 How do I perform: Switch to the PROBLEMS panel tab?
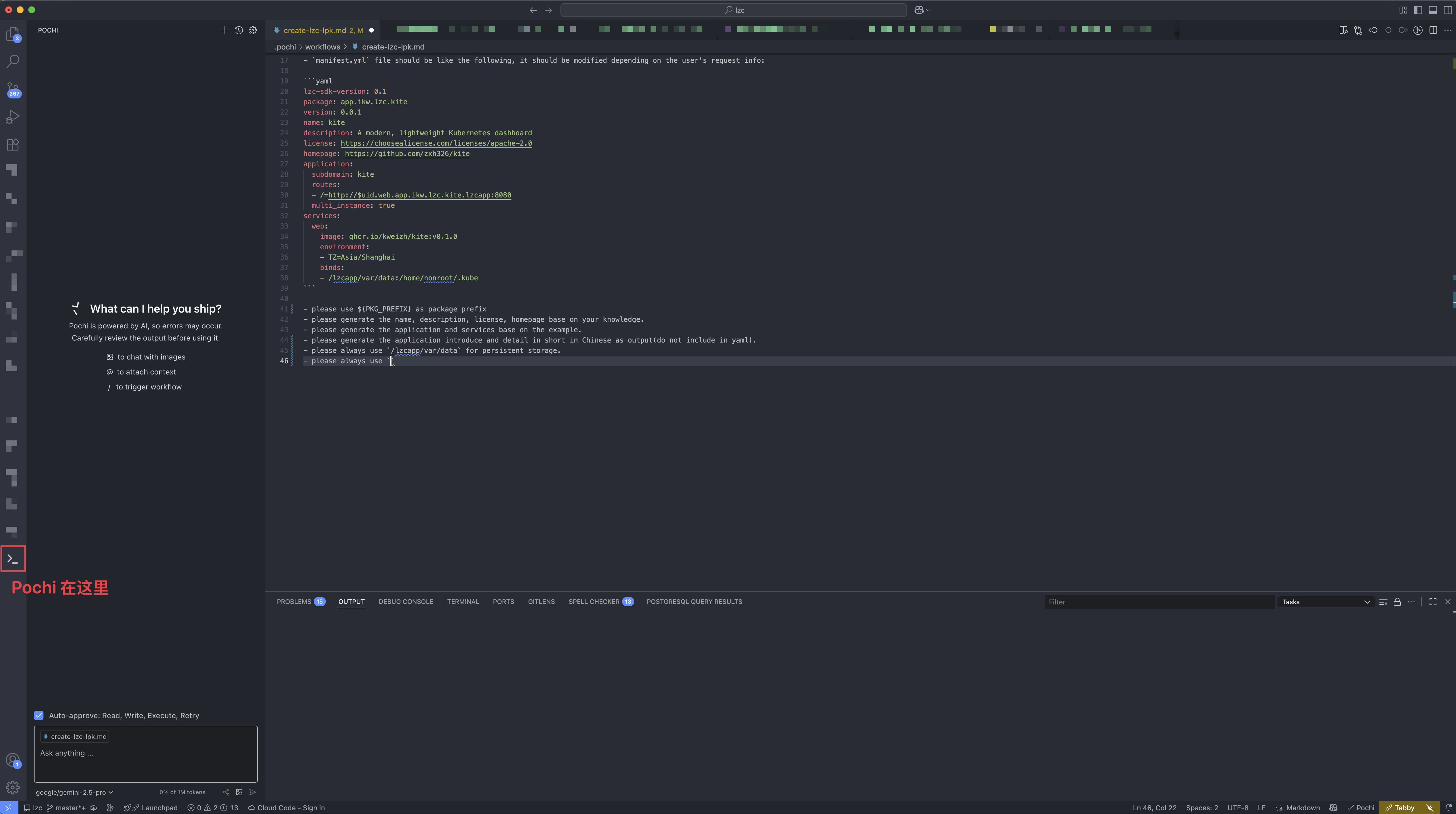[x=301, y=602]
